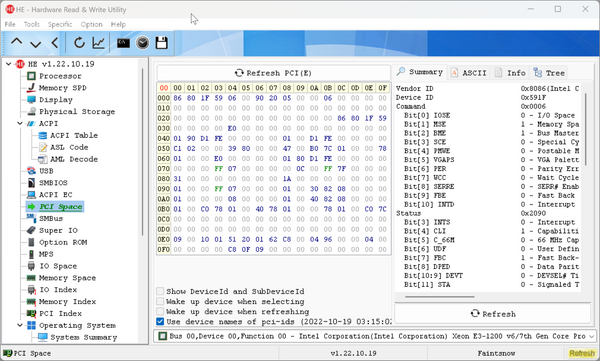The image size is (600, 361).
Task: Click the save floppy disk toolbar icon
Action: [161, 42]
